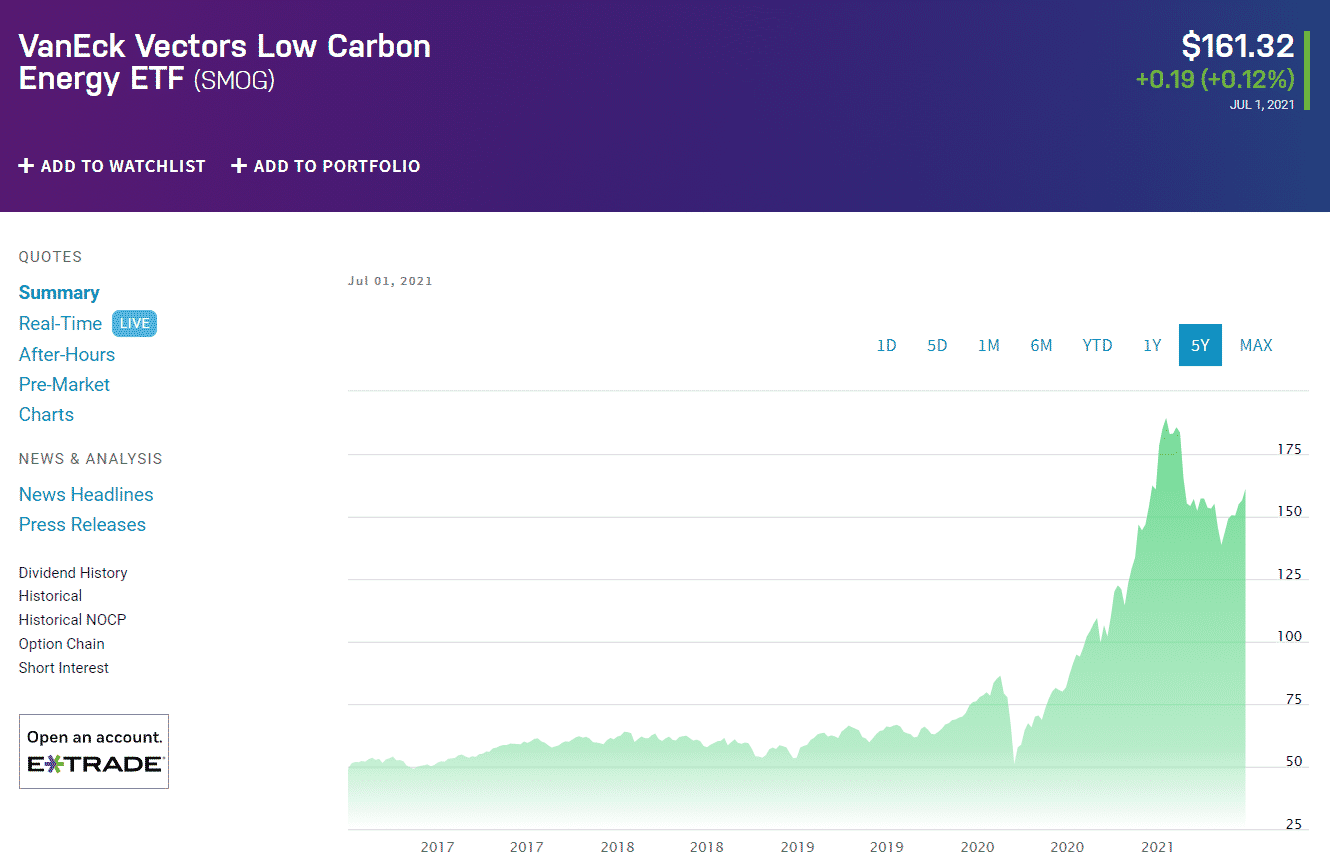1330x867 pixels.
Task: Click the QUOTES section heading
Action: pyautogui.click(x=50, y=257)
